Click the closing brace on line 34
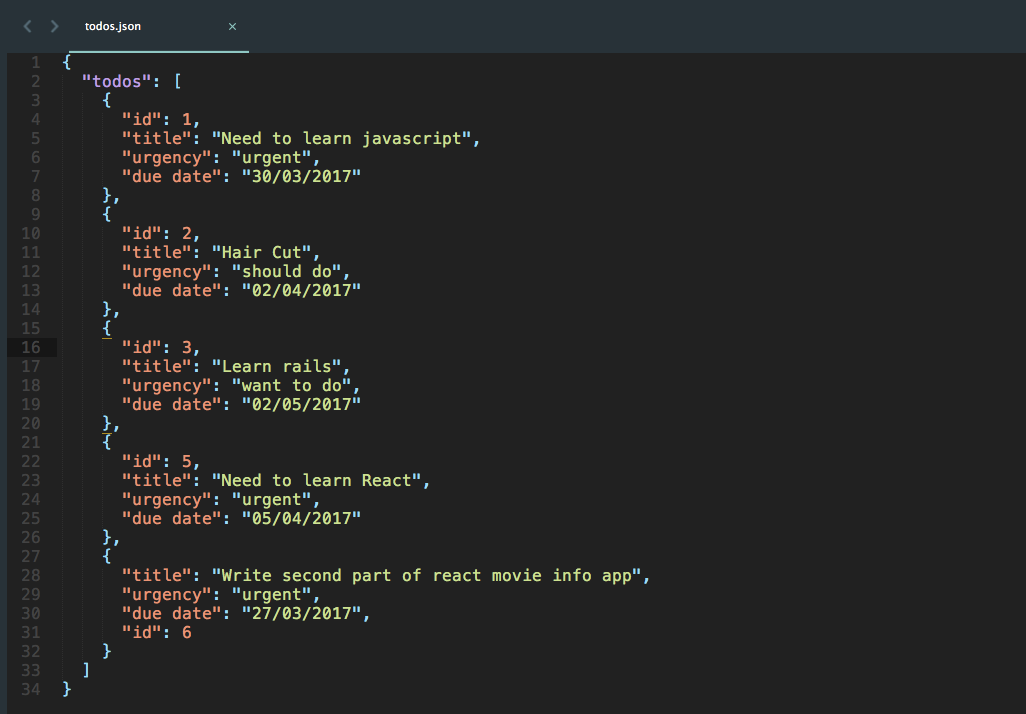Image resolution: width=1026 pixels, height=714 pixels. tap(65, 688)
